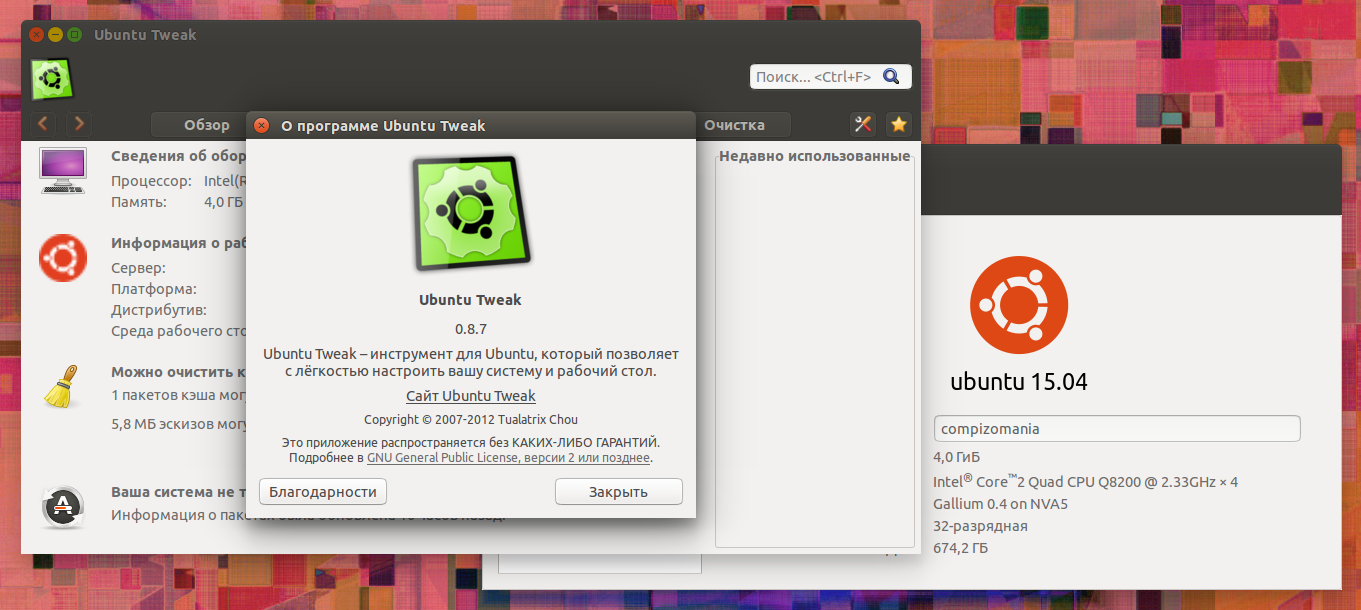Image resolution: width=1361 pixels, height=610 pixels.
Task: Click the Ubuntu Tweak window title bar text
Action: [145, 35]
